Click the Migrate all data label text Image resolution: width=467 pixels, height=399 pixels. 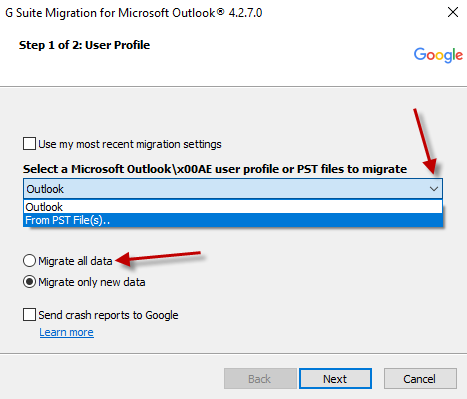75,261
